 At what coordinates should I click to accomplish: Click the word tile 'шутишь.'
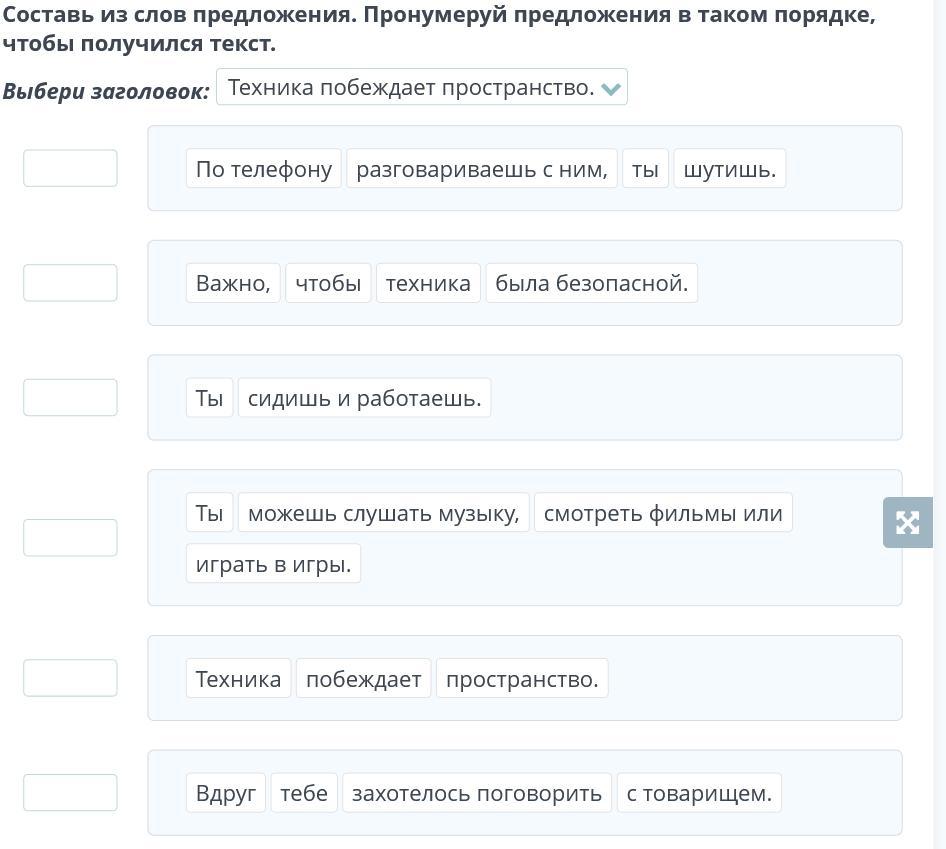(729, 169)
